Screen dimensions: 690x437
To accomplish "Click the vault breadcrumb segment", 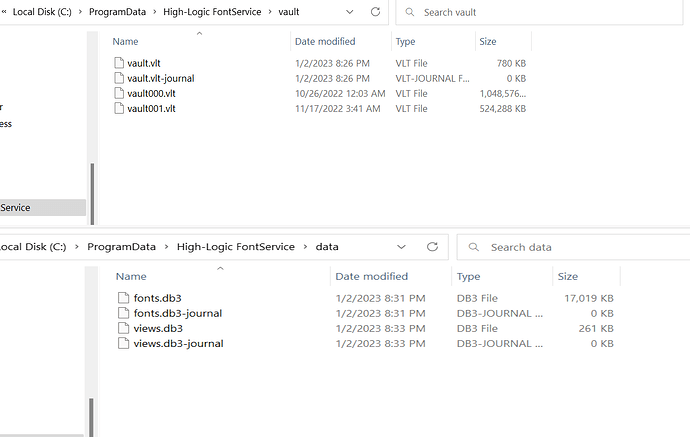I will click(x=289, y=12).
